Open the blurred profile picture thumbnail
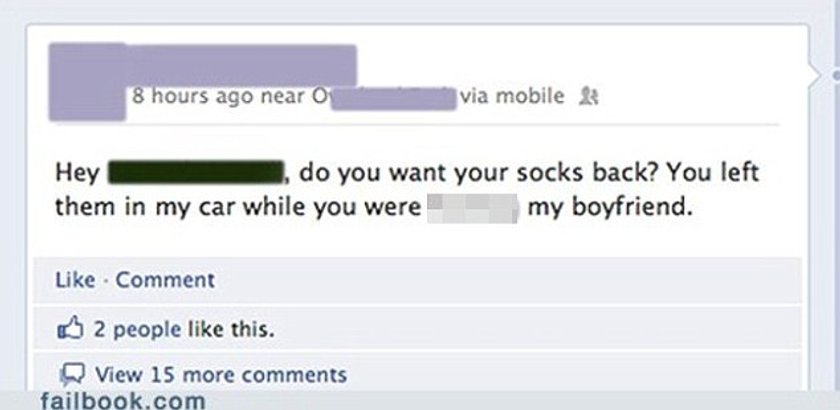The image size is (840, 410). click(87, 82)
